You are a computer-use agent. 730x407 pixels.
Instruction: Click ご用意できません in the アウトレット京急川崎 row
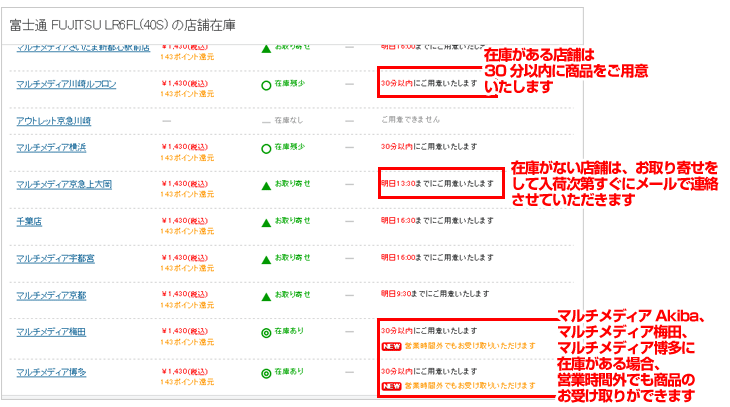tap(410, 120)
